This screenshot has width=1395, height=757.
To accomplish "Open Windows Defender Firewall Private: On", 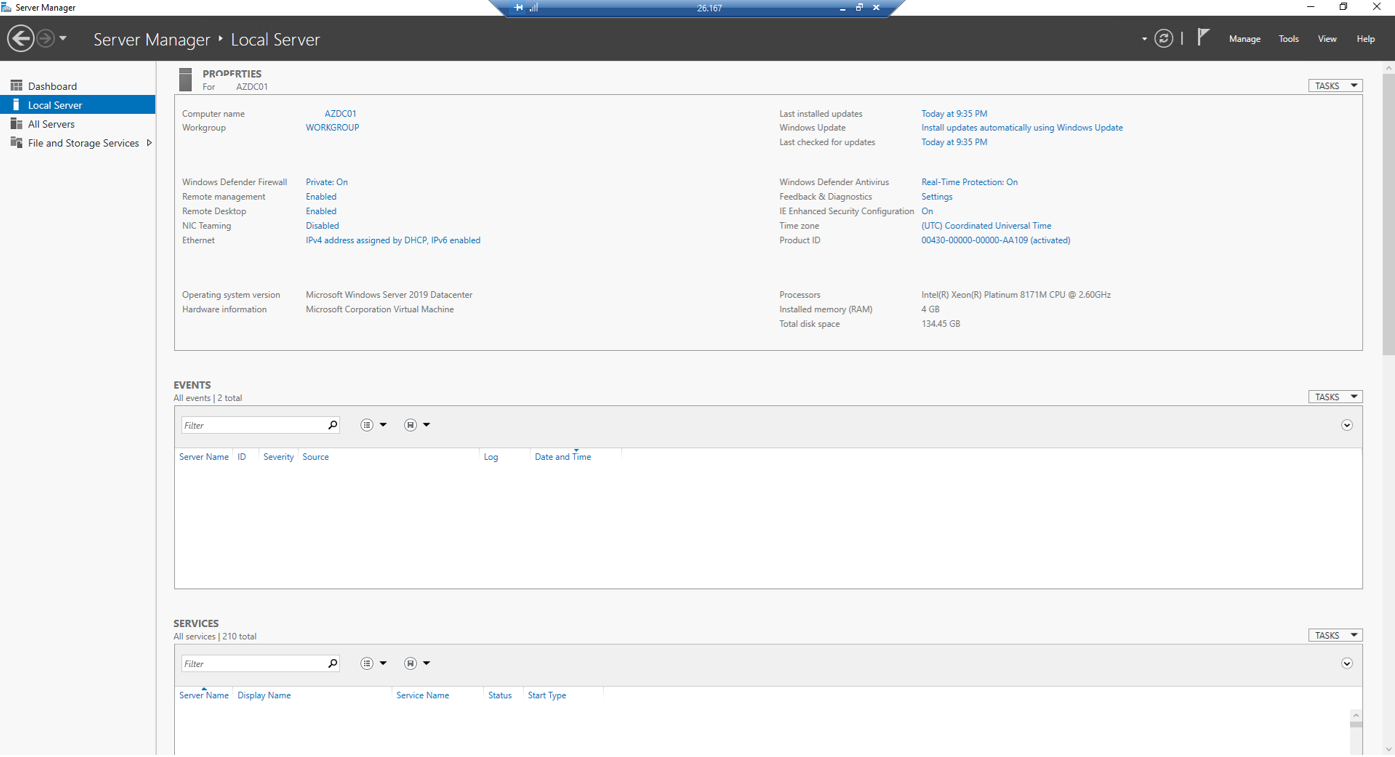I will coord(327,182).
